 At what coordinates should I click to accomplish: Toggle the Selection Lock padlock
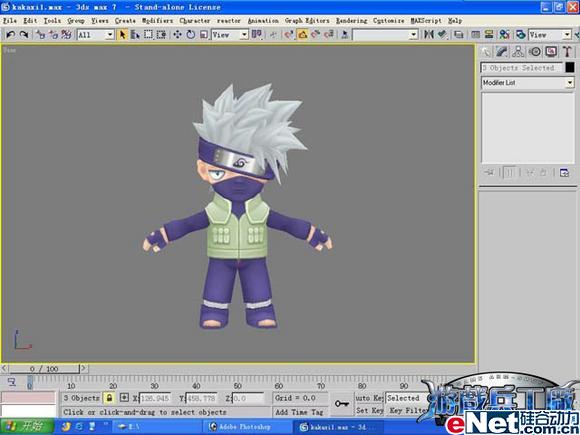(109, 398)
